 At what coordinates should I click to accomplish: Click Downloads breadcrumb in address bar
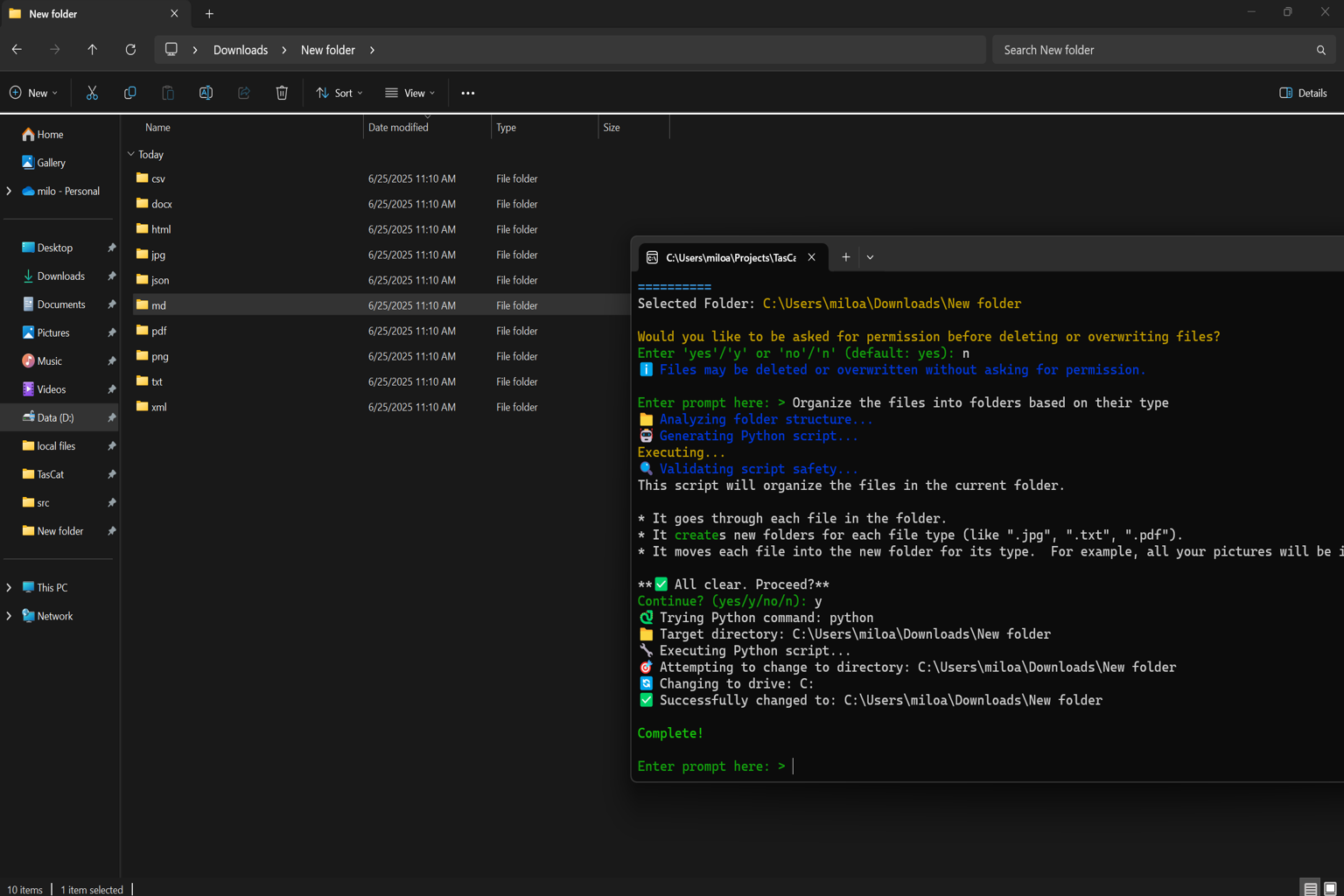(x=241, y=50)
